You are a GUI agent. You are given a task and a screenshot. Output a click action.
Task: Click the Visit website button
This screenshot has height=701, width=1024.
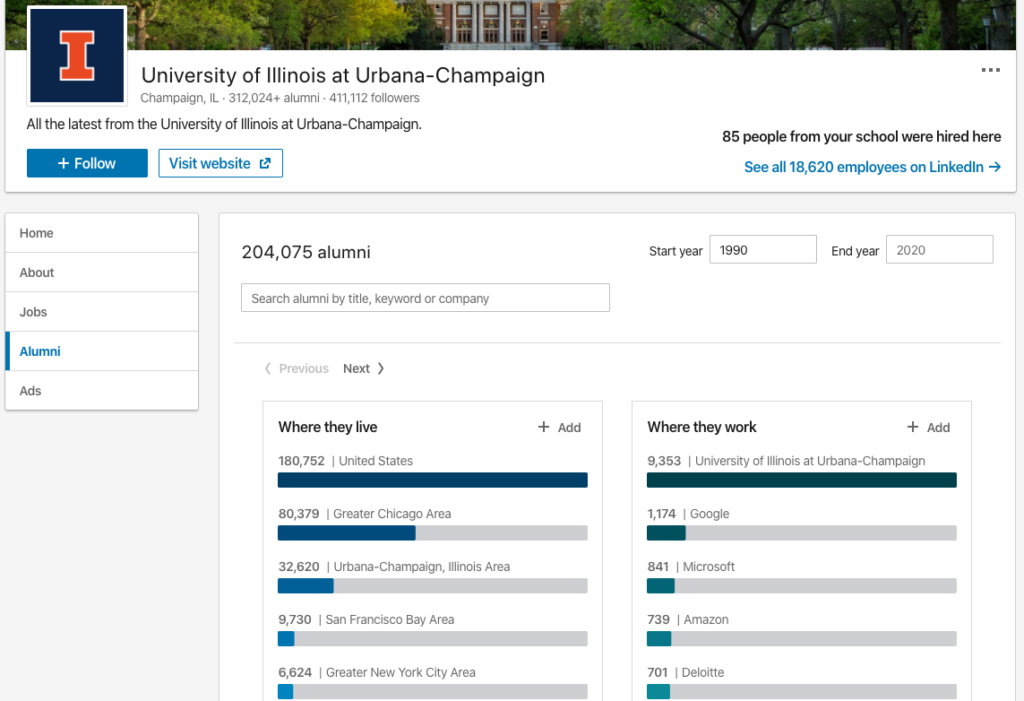tap(220, 163)
